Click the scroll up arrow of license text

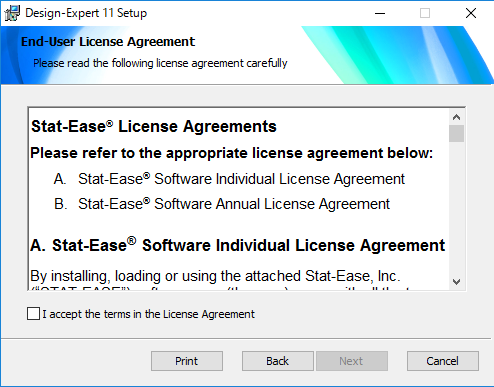(456, 117)
